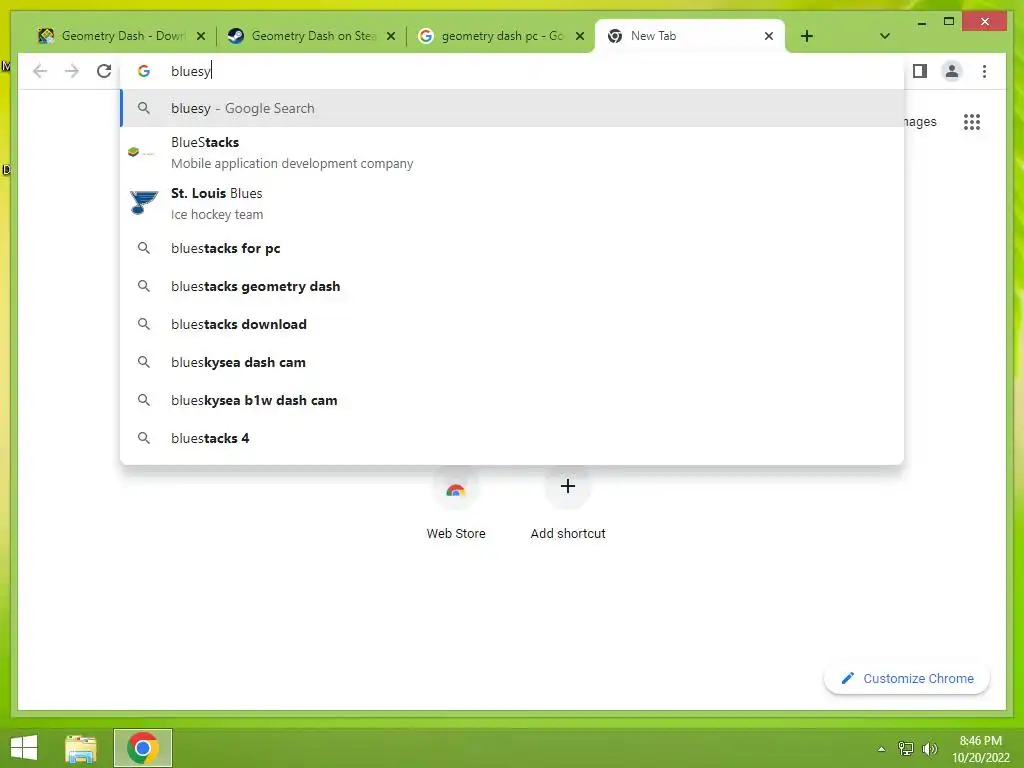Click the address bar containing bluesy
Image resolution: width=1024 pixels, height=768 pixels.
coord(511,71)
